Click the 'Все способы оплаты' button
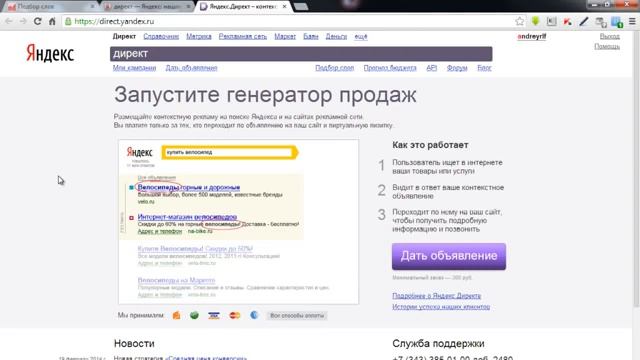The height and width of the screenshot is (360, 640). coord(297,316)
